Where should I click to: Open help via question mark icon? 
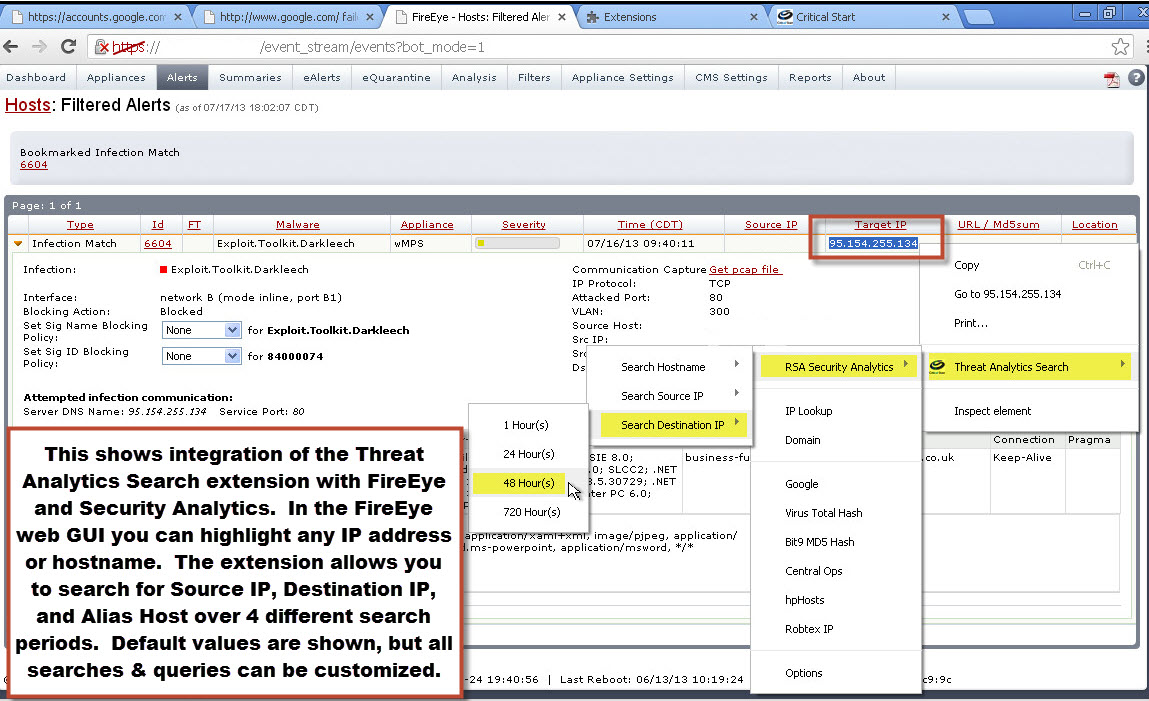(1136, 78)
